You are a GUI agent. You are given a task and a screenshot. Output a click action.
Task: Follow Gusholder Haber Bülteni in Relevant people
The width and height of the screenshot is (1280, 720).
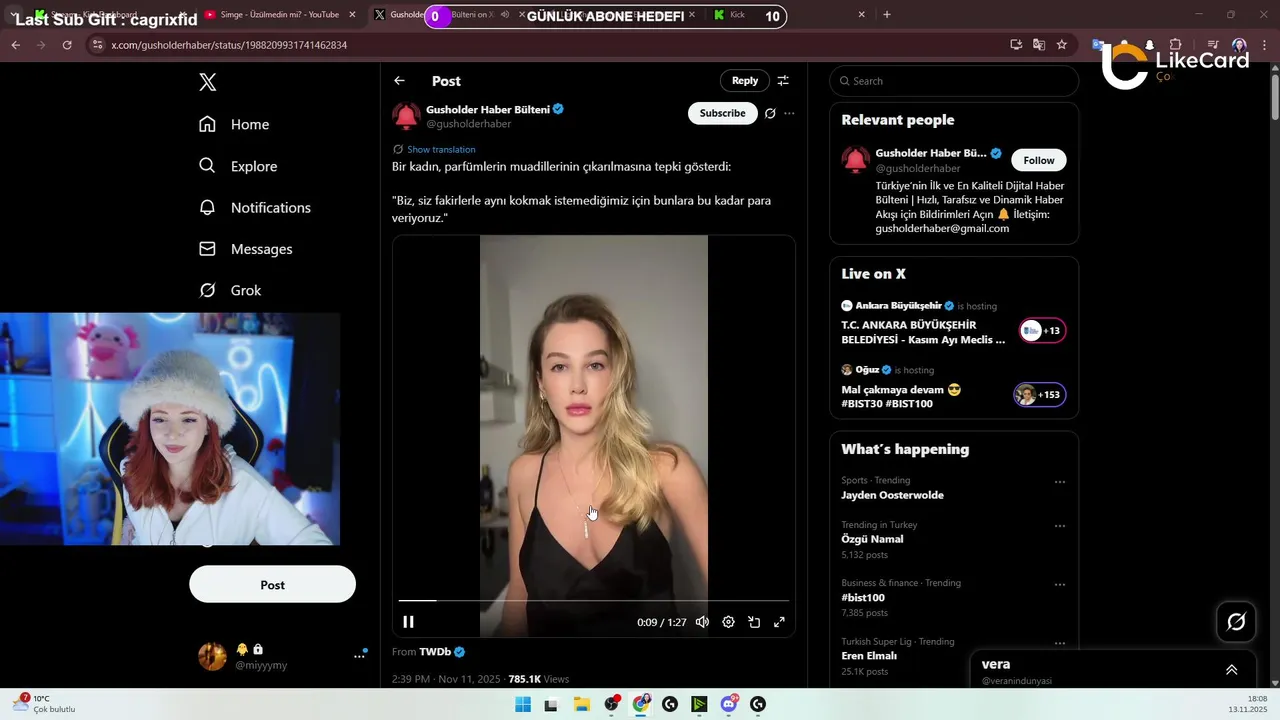(1038, 160)
